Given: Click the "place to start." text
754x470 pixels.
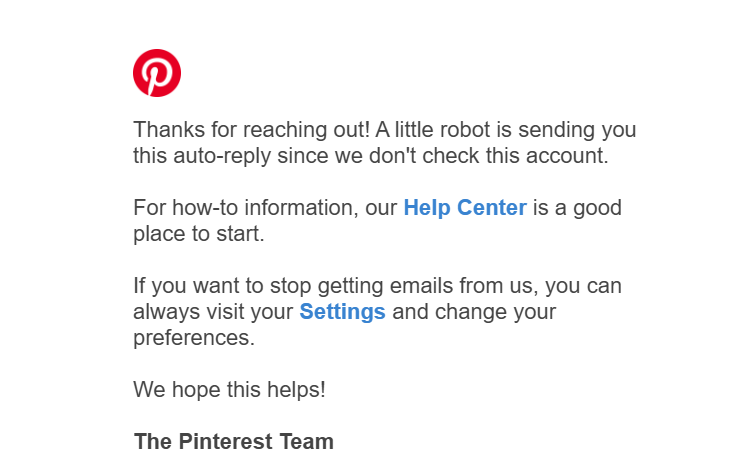Looking at the screenshot, I should point(199,234).
